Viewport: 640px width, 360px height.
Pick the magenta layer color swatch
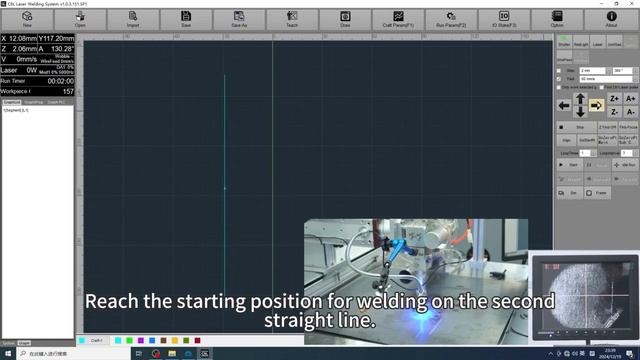coord(141,340)
